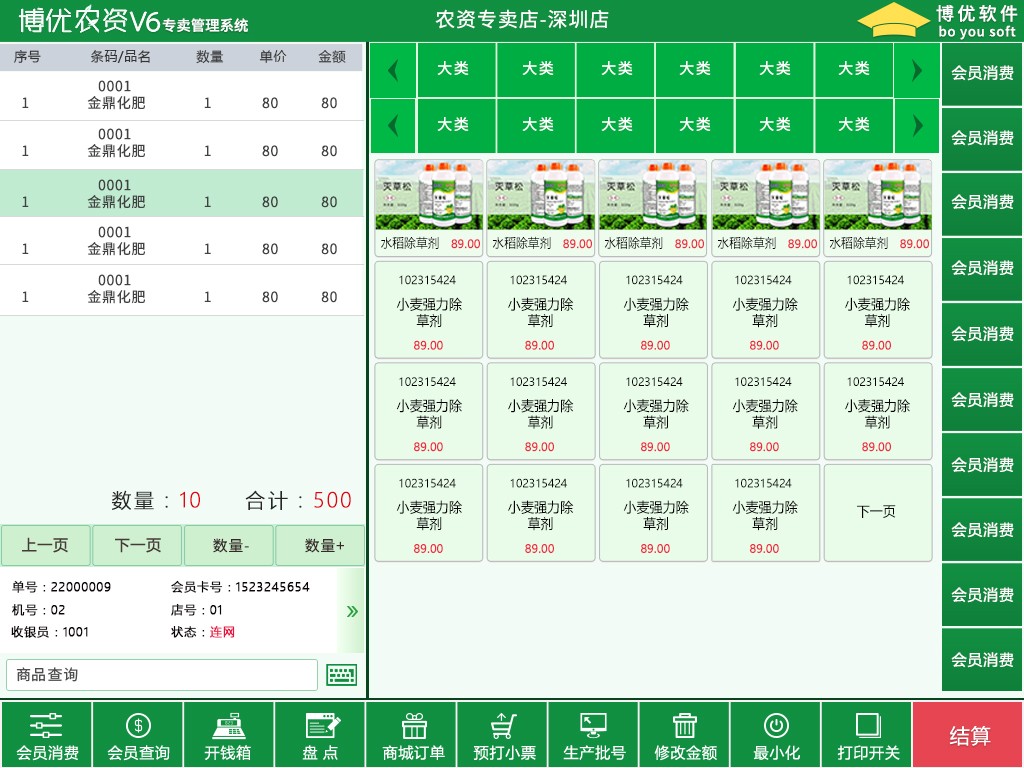The height and width of the screenshot is (768, 1024).
Task: Open the cash drawer with 开钱箱
Action: point(229,735)
